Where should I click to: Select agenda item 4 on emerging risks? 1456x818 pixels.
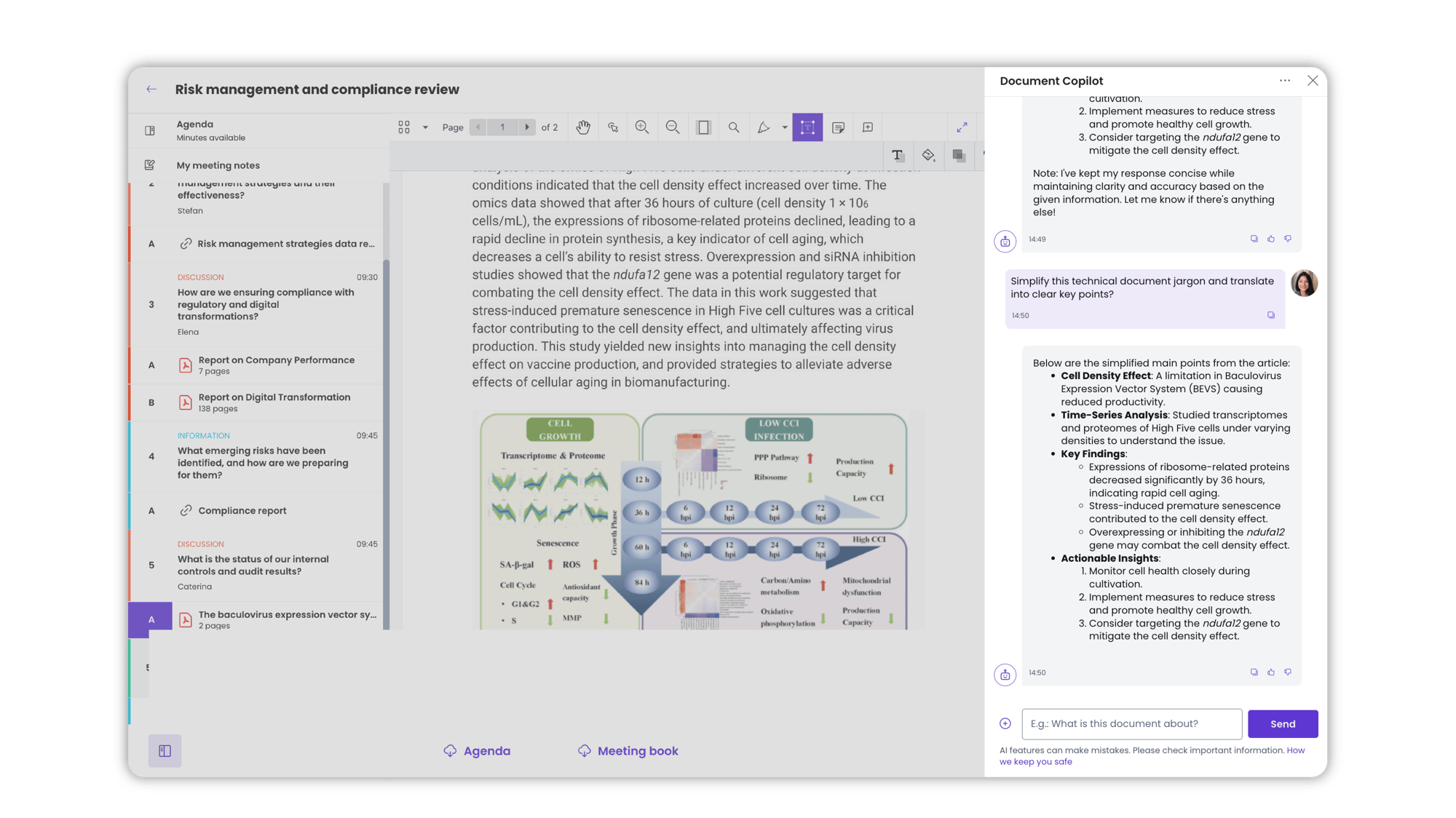click(x=256, y=456)
